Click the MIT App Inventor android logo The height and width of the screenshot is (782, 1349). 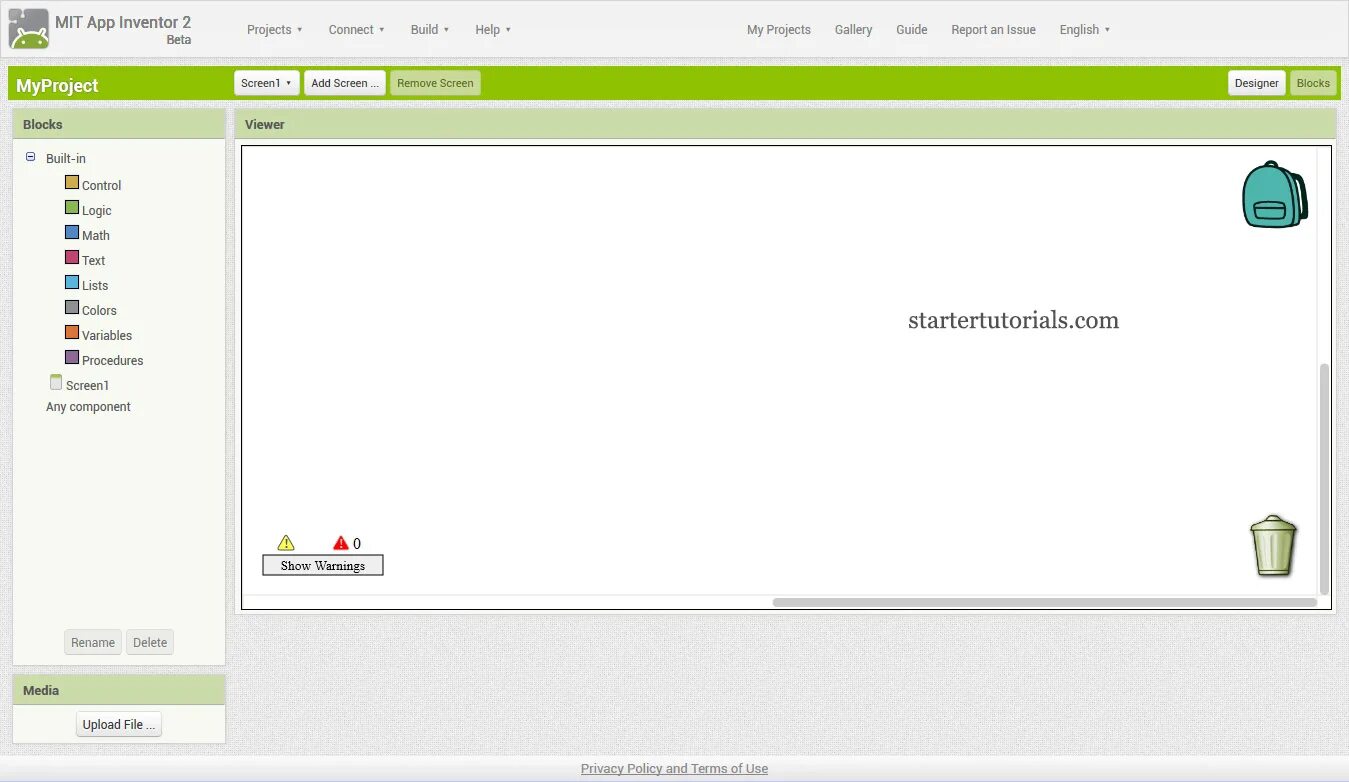click(29, 28)
